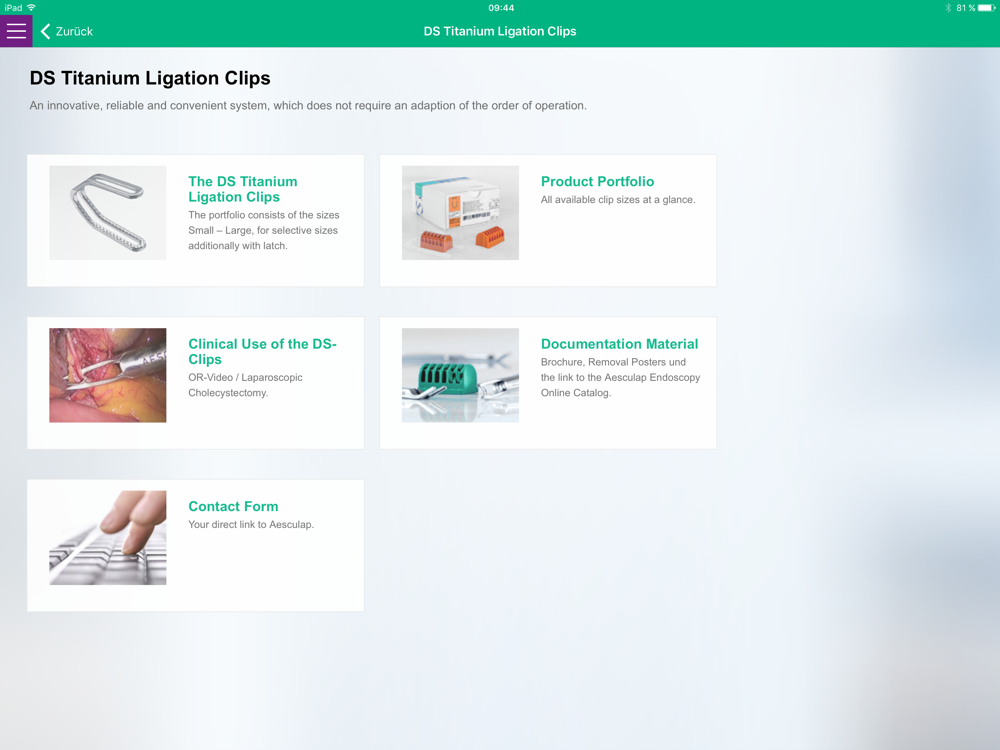Open Product Portfolio heading
Viewport: 1000px width, 750px height.
[x=598, y=182]
